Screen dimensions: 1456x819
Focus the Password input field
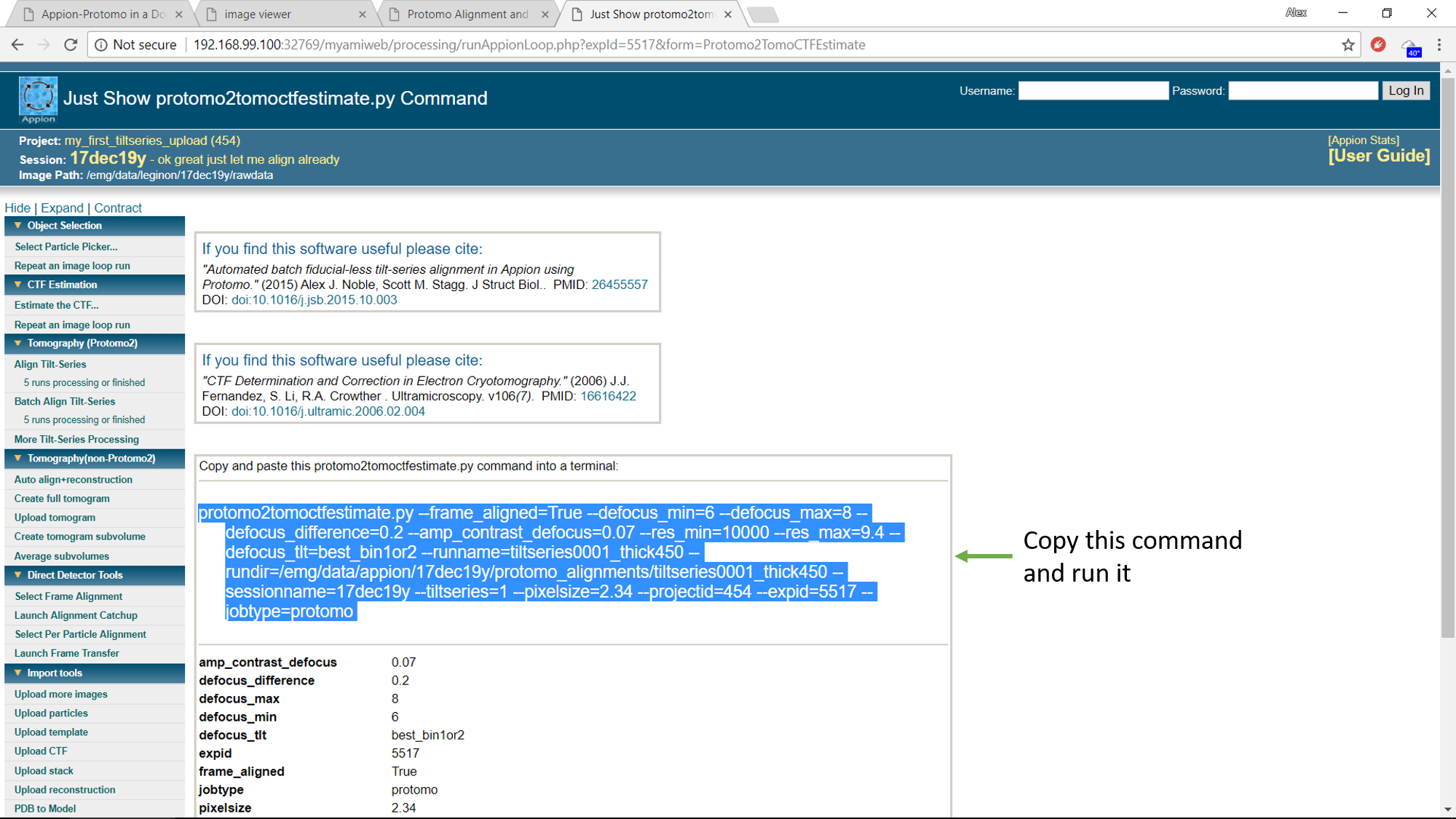[1303, 90]
